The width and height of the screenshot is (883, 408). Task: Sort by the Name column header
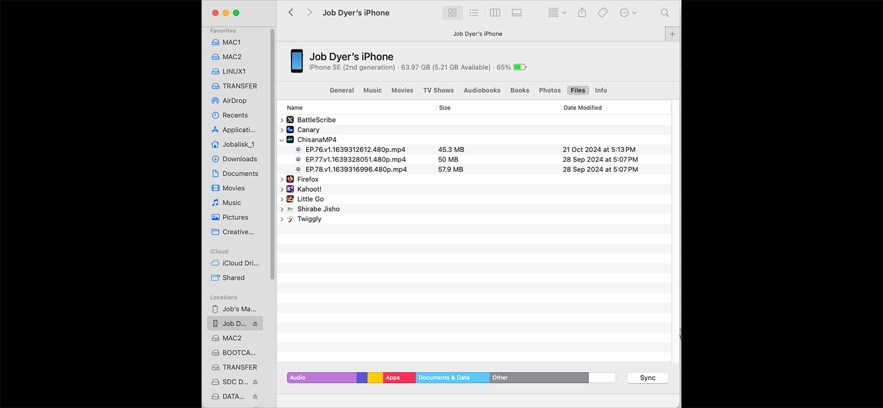(295, 107)
